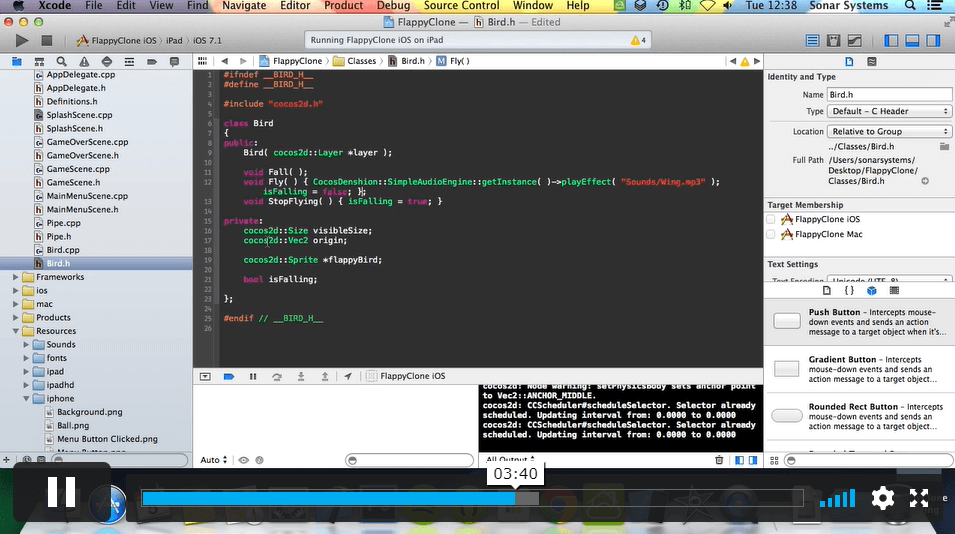This screenshot has height=534, width=955.
Task: Open the Product menu
Action: pyautogui.click(x=344, y=5)
